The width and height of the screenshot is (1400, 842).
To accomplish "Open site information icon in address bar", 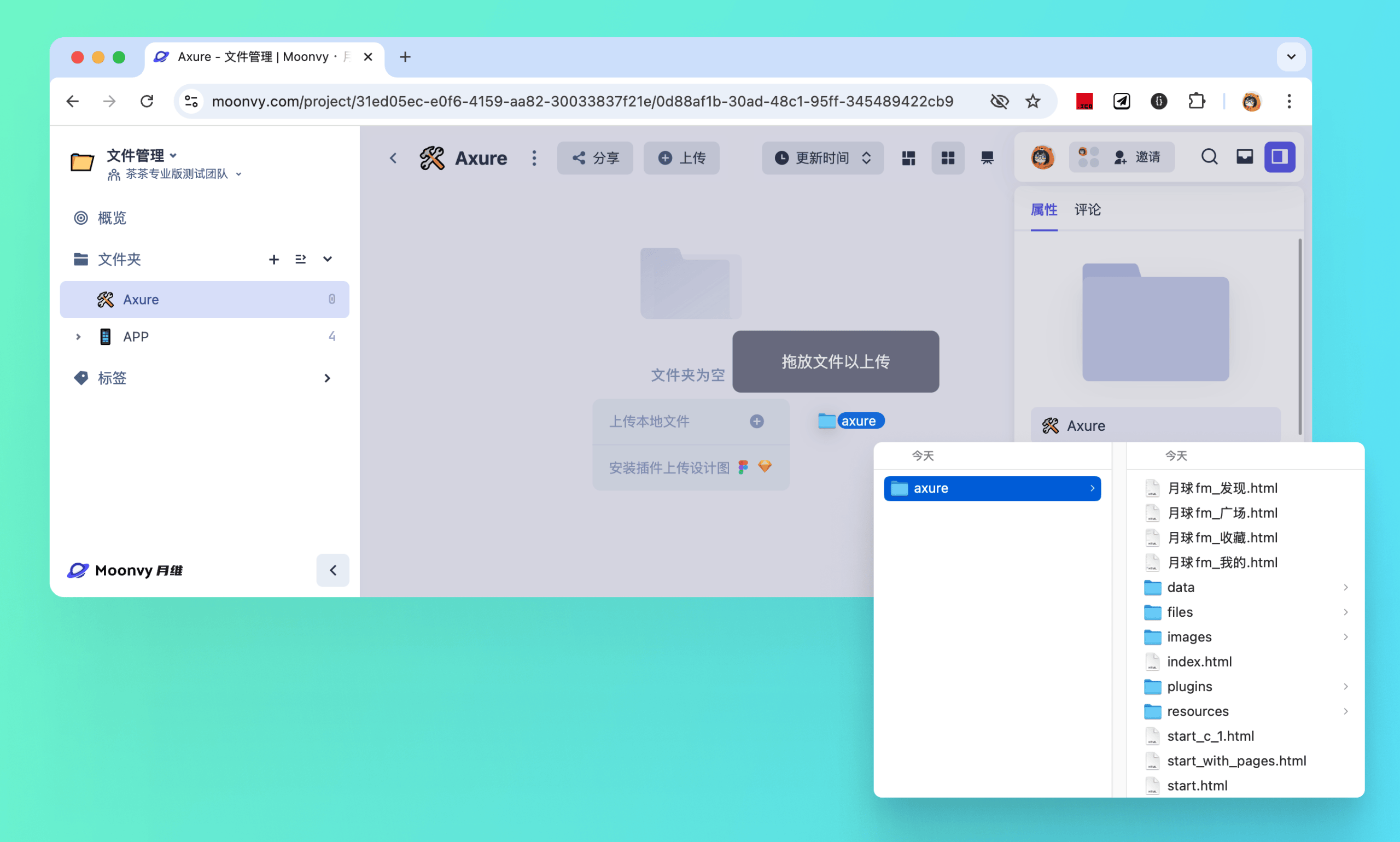I will tap(191, 102).
